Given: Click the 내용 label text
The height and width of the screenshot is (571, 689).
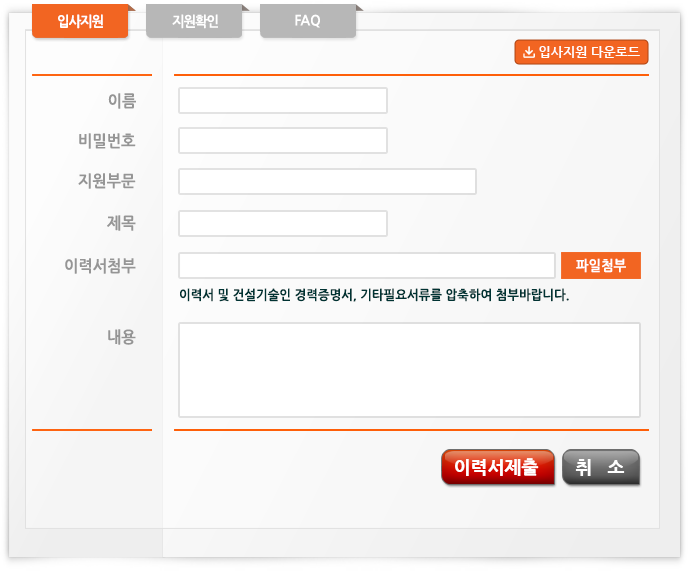Looking at the screenshot, I should 121,337.
